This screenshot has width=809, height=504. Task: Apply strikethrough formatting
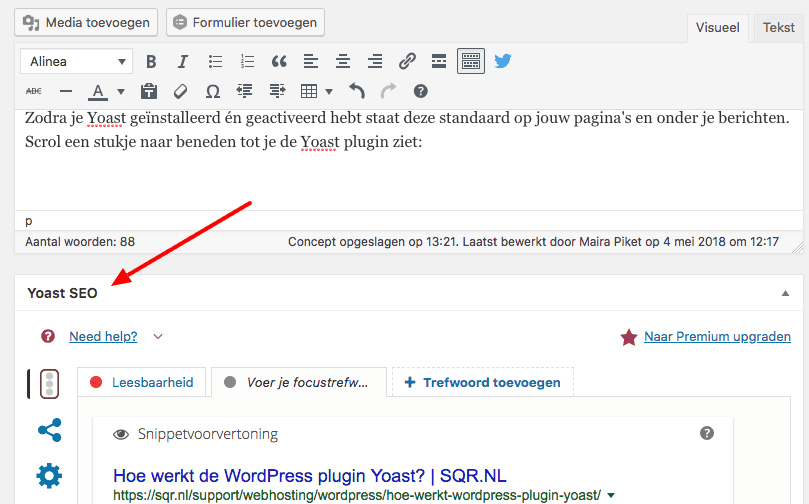click(34, 91)
